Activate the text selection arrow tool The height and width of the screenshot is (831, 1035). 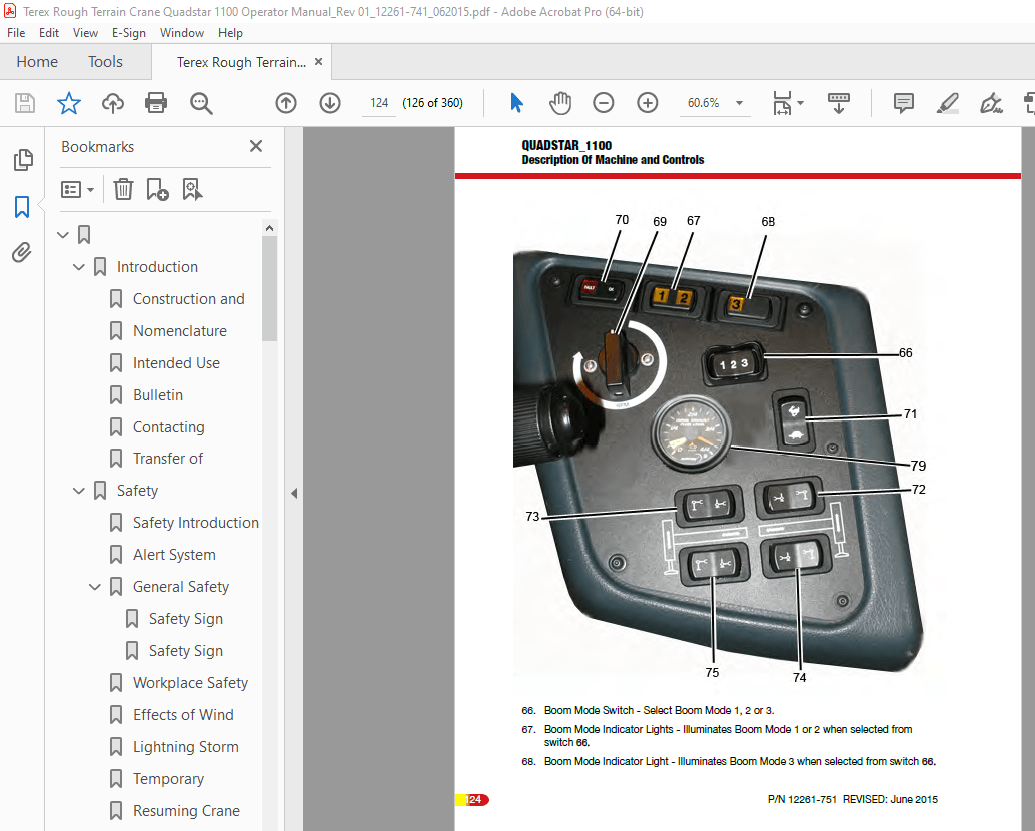(516, 103)
